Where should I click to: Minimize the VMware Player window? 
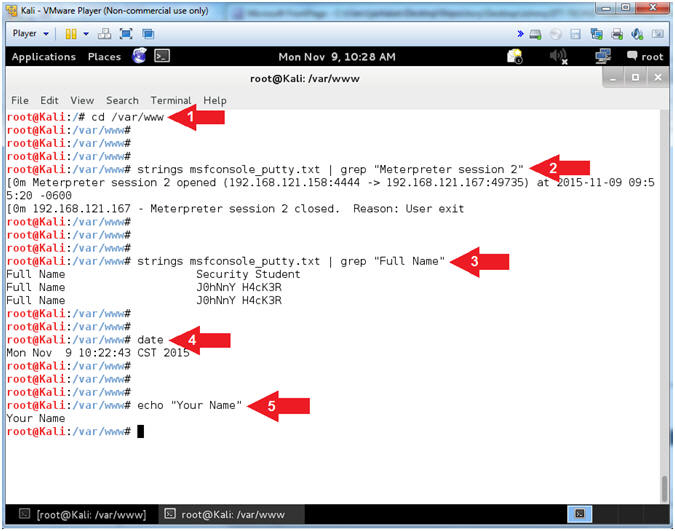coord(607,8)
